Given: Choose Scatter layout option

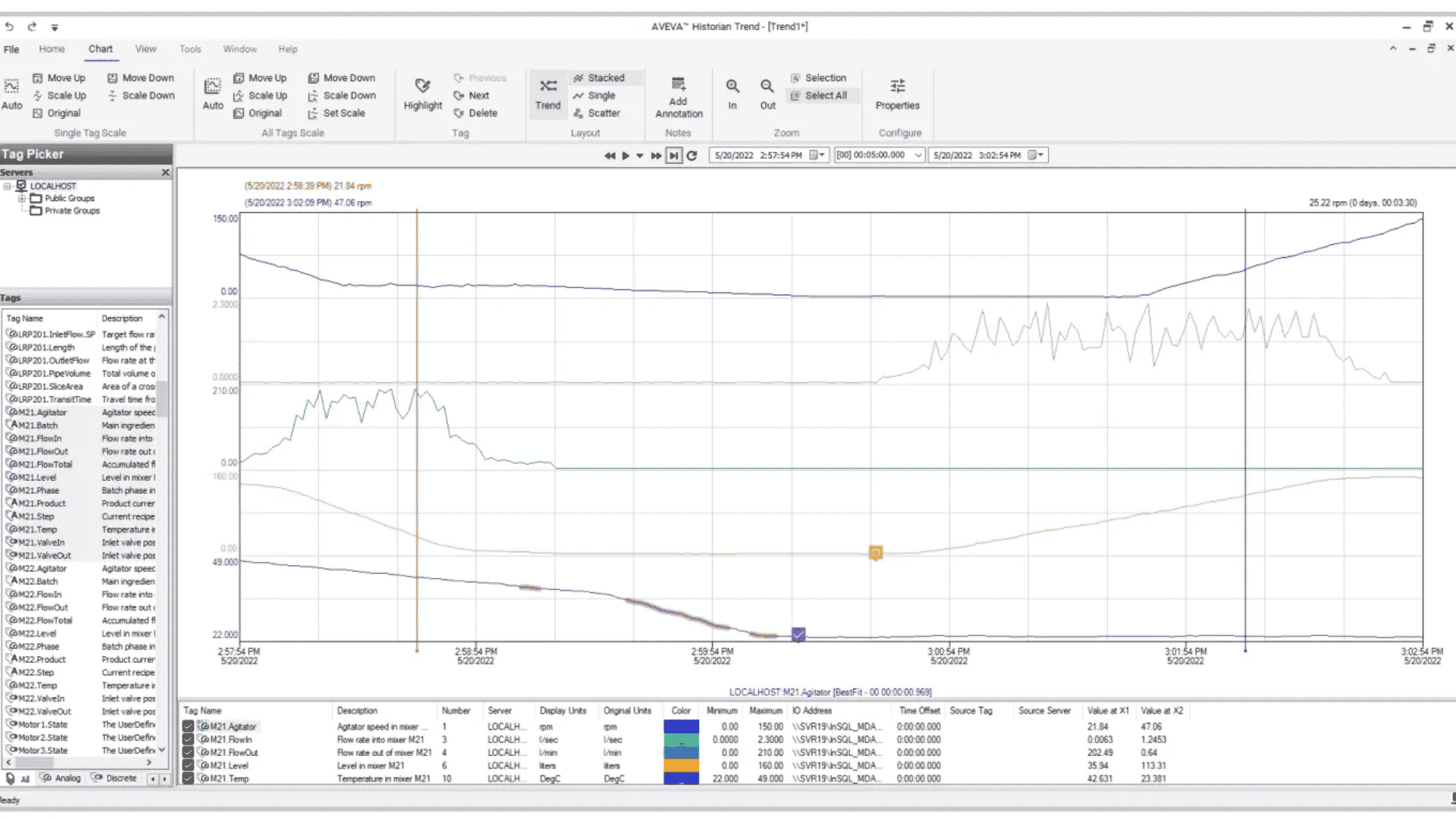Looking at the screenshot, I should tap(597, 113).
